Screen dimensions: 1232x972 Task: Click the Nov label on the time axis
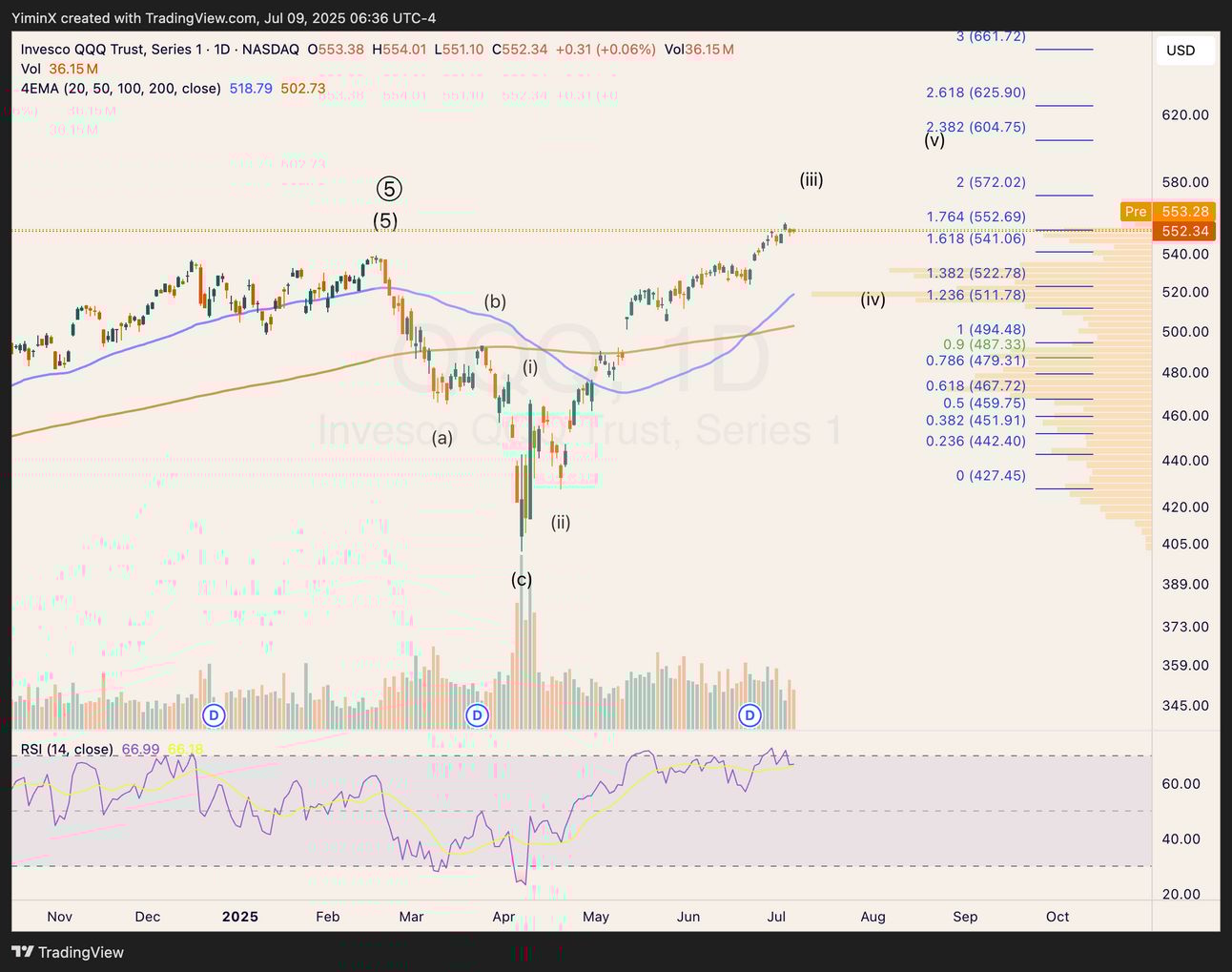pos(60,917)
